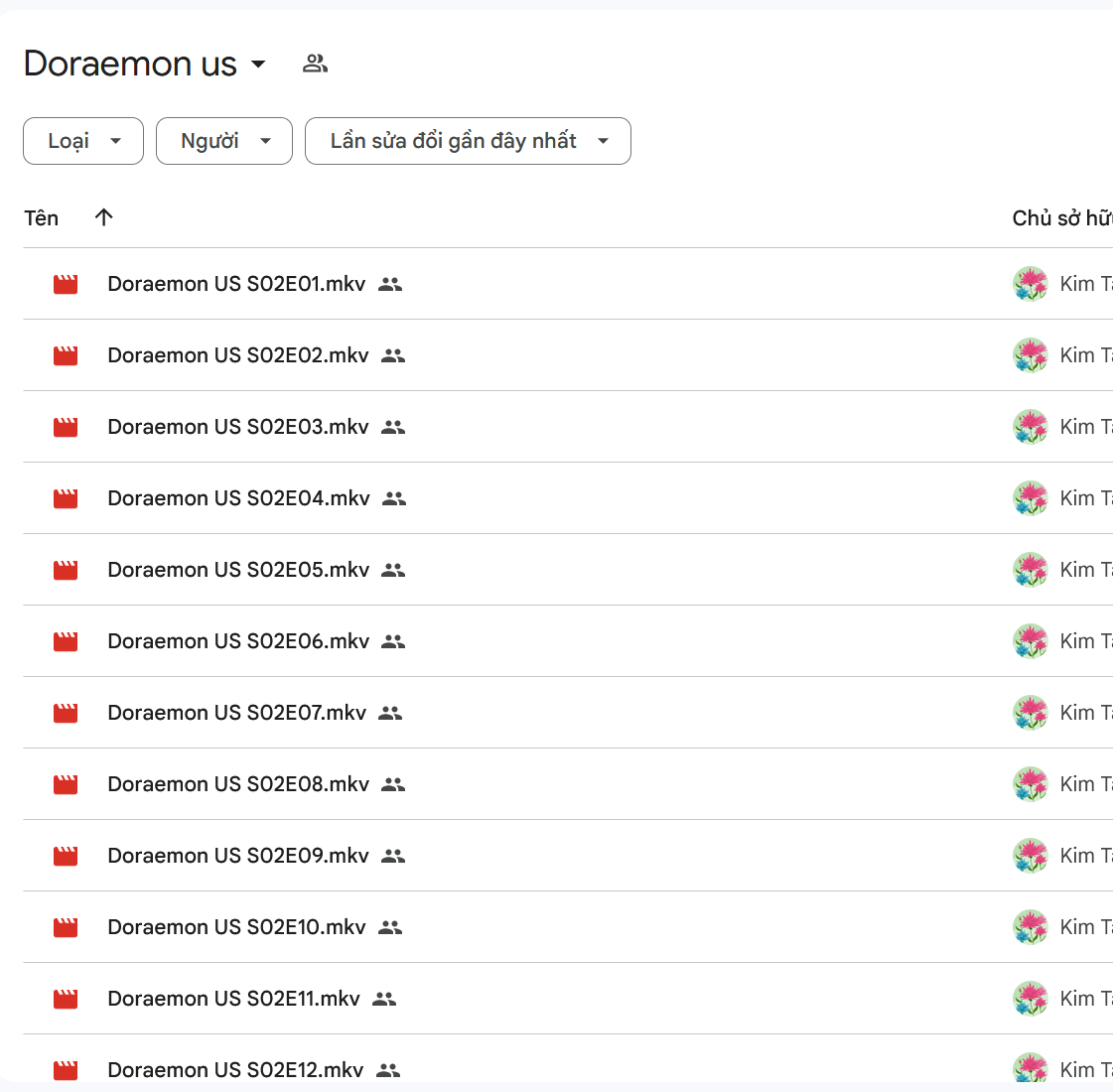Click the shared icon next to S02E06.mkv
Viewport: 1113px width, 1092px height.
pyautogui.click(x=393, y=641)
